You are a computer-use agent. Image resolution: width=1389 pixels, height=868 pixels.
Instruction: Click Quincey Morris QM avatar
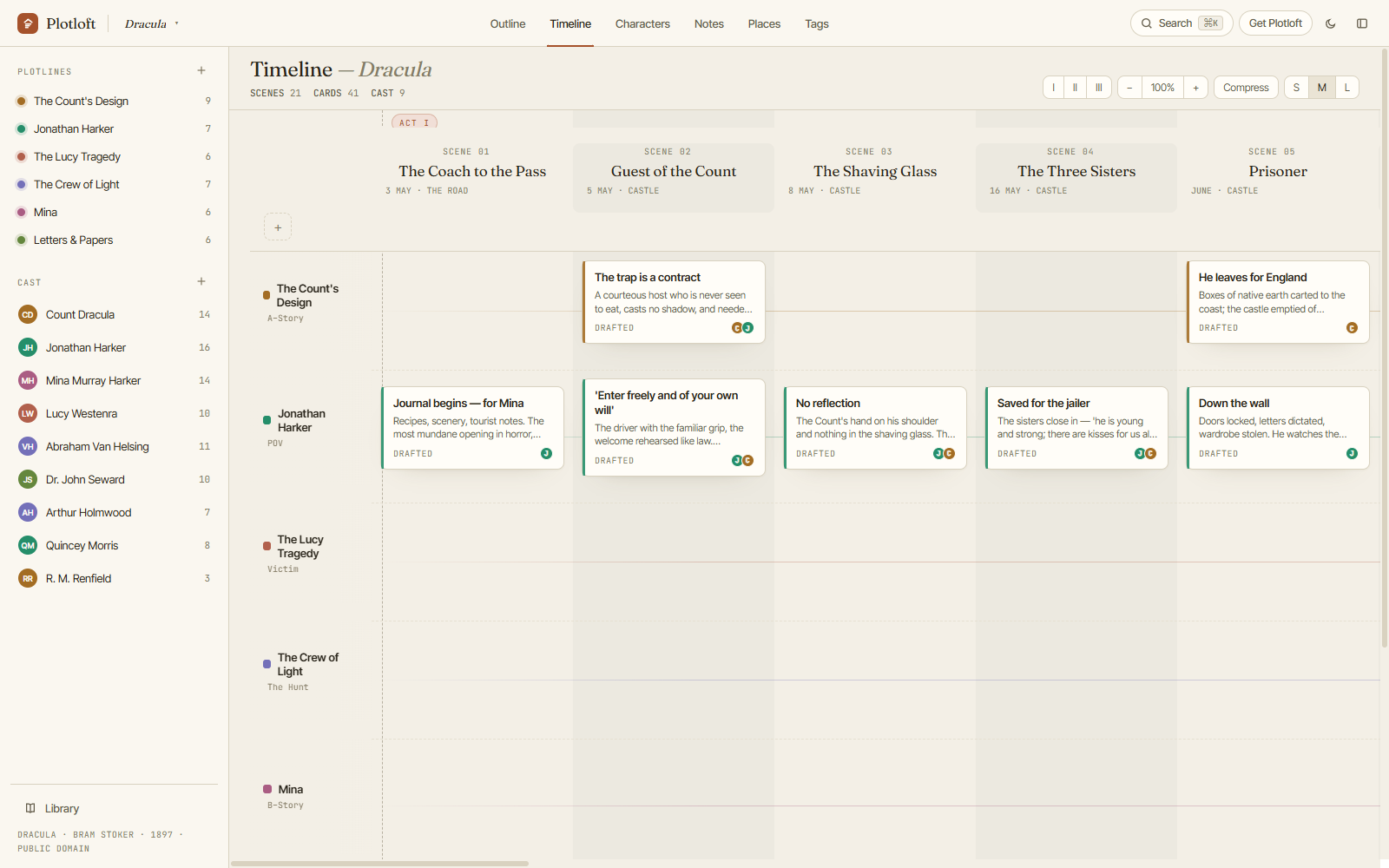pos(28,545)
